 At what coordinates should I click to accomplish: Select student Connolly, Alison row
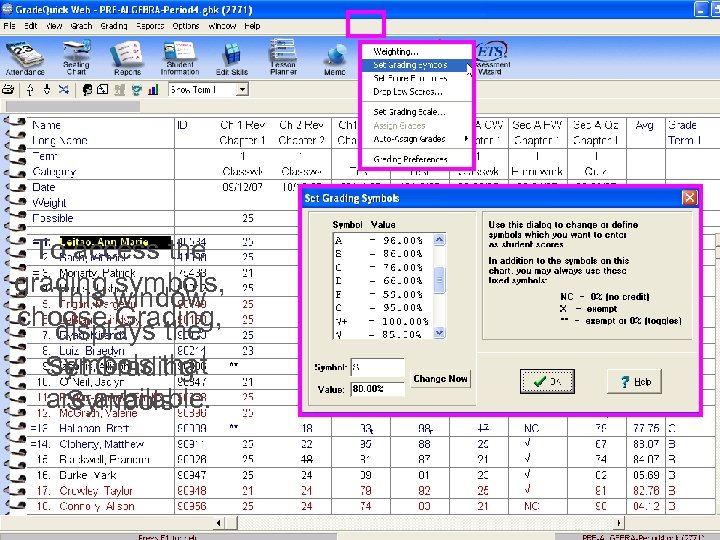pos(97,506)
